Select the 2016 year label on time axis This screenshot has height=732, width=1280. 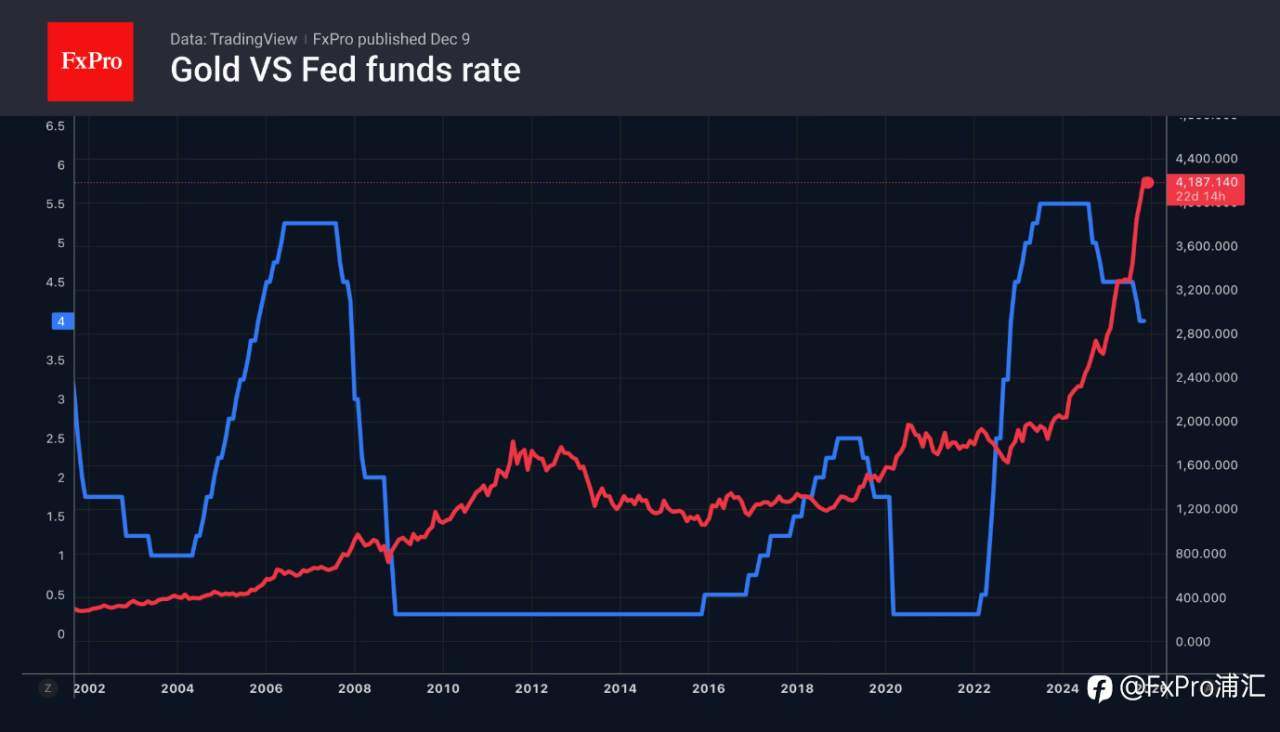pyautogui.click(x=708, y=688)
